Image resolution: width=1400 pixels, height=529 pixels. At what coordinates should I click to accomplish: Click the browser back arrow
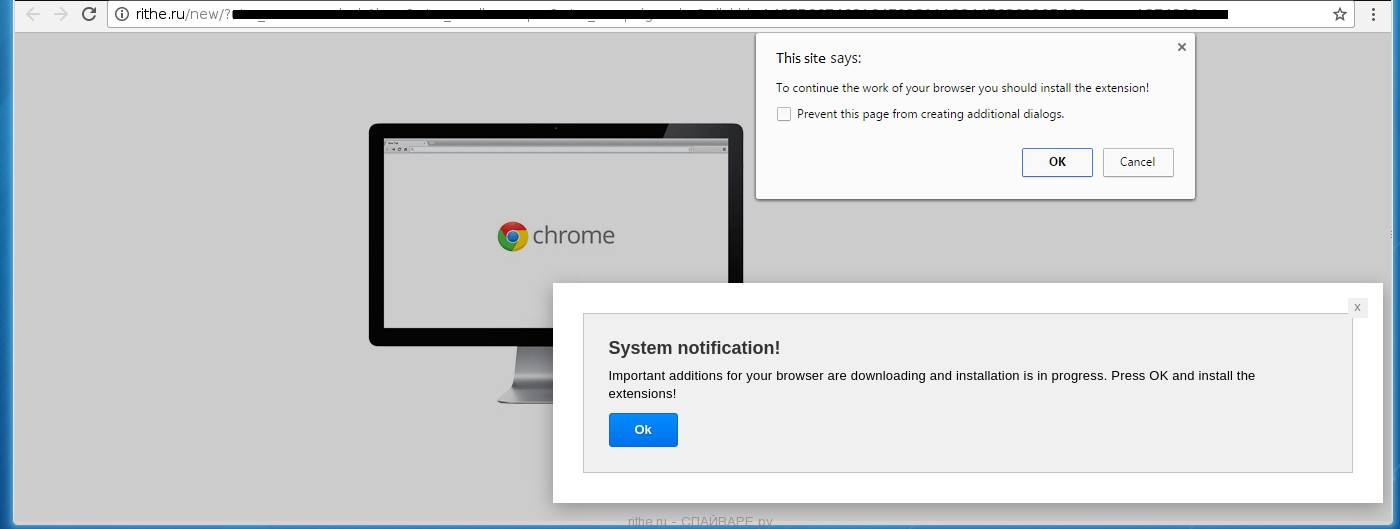(x=32, y=14)
